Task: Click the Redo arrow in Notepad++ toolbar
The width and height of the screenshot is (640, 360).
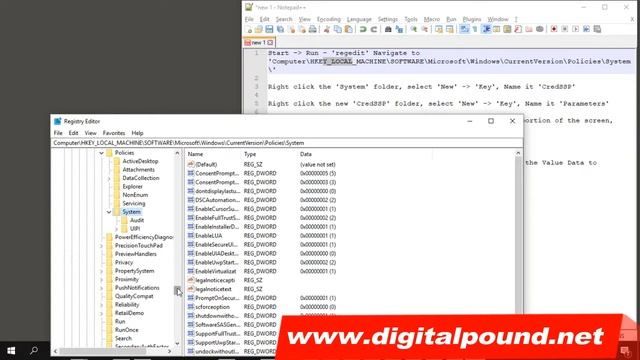Action: (373, 29)
